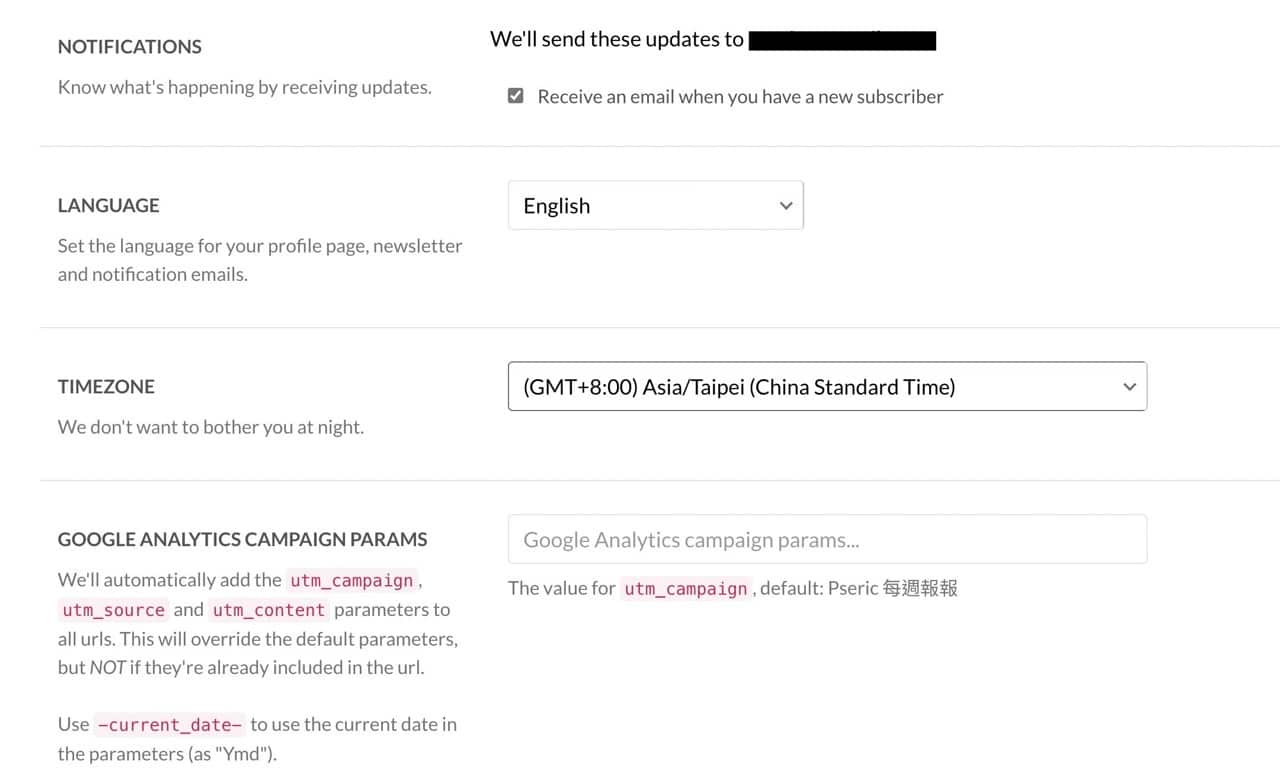Click the utm_source code tag
Viewport: 1280px width, 782px height.
click(113, 610)
